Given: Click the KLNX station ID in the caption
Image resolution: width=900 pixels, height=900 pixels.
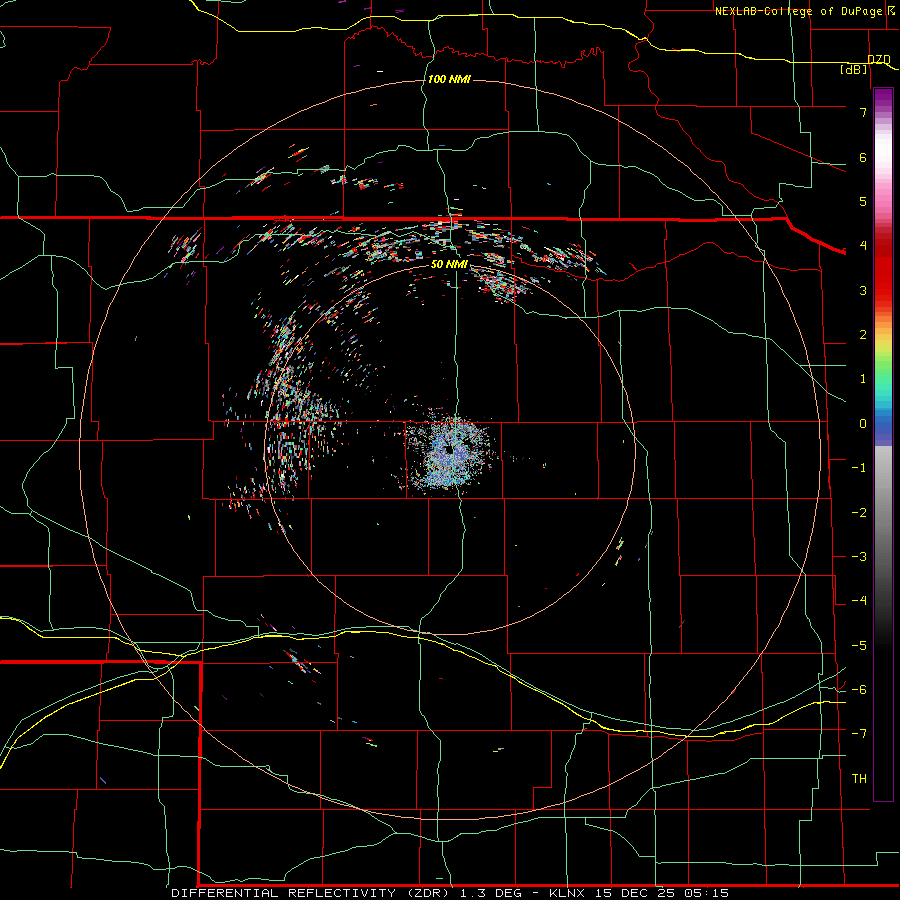Looking at the screenshot, I should [x=565, y=893].
